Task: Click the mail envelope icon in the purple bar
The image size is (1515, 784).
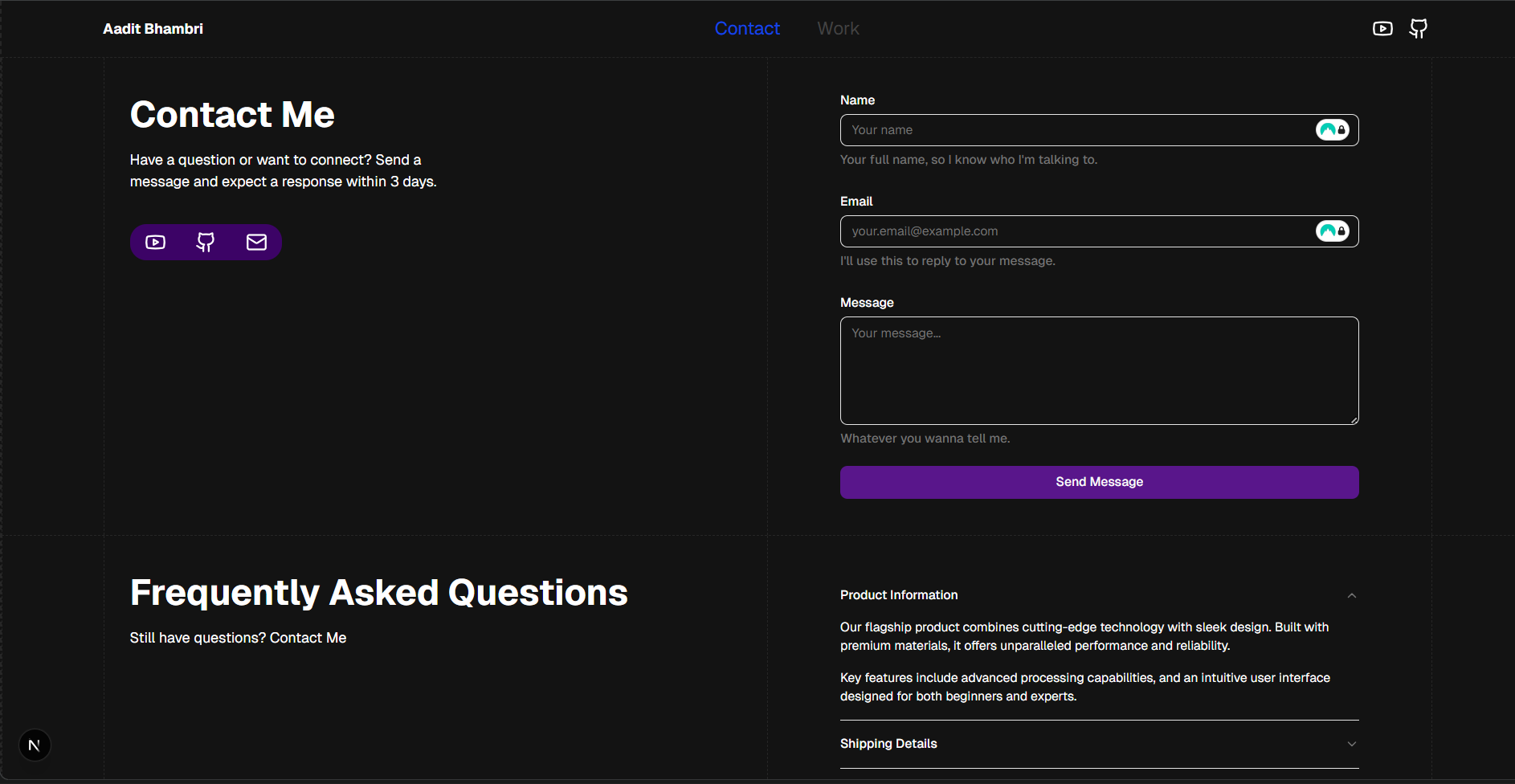Action: click(256, 243)
